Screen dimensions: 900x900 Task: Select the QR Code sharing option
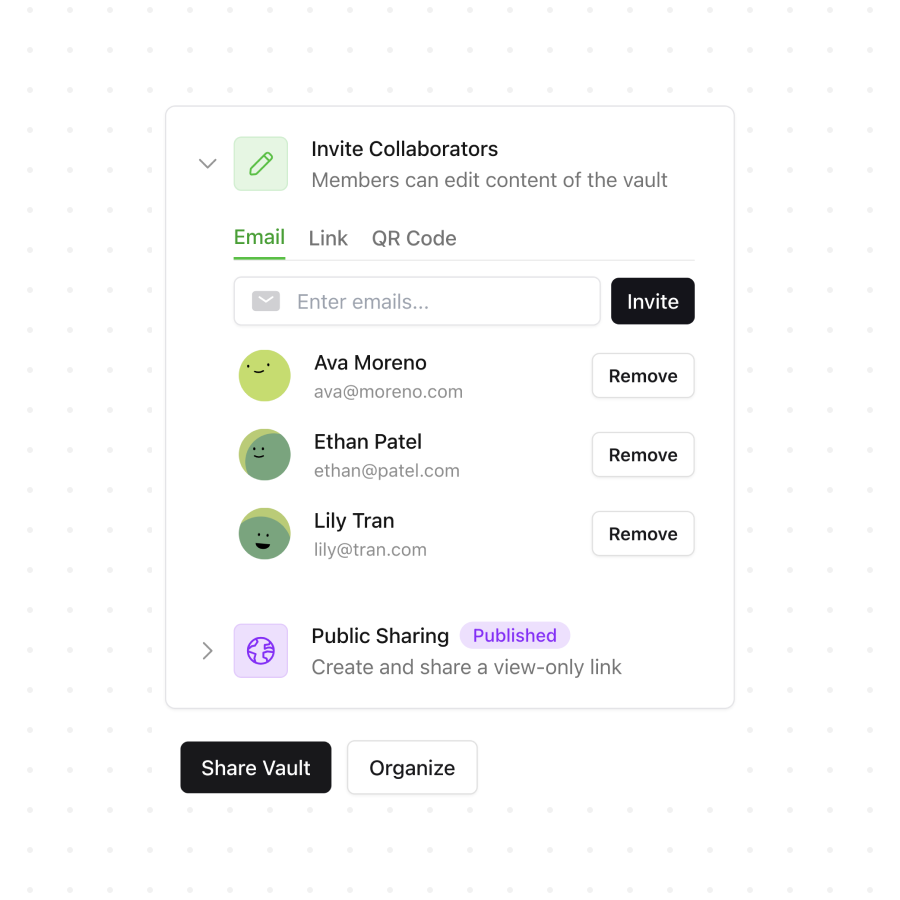tap(413, 238)
